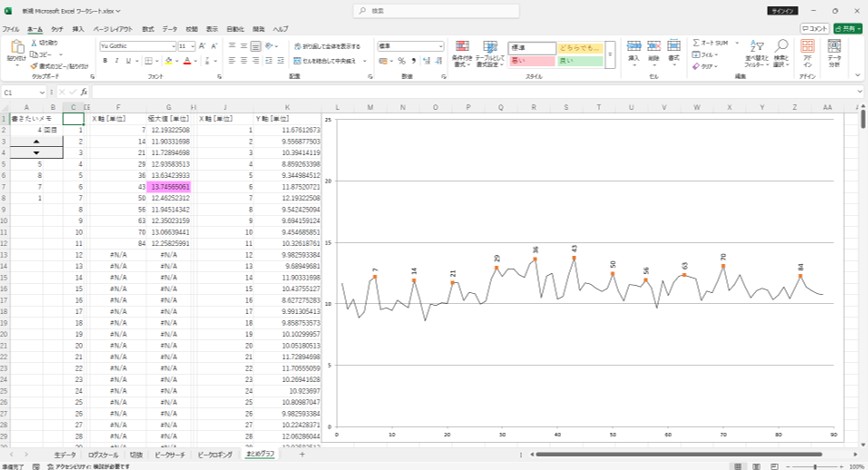Collapse the ribbon with the chevron
Viewport: 868px width, 470px height.
(859, 76)
